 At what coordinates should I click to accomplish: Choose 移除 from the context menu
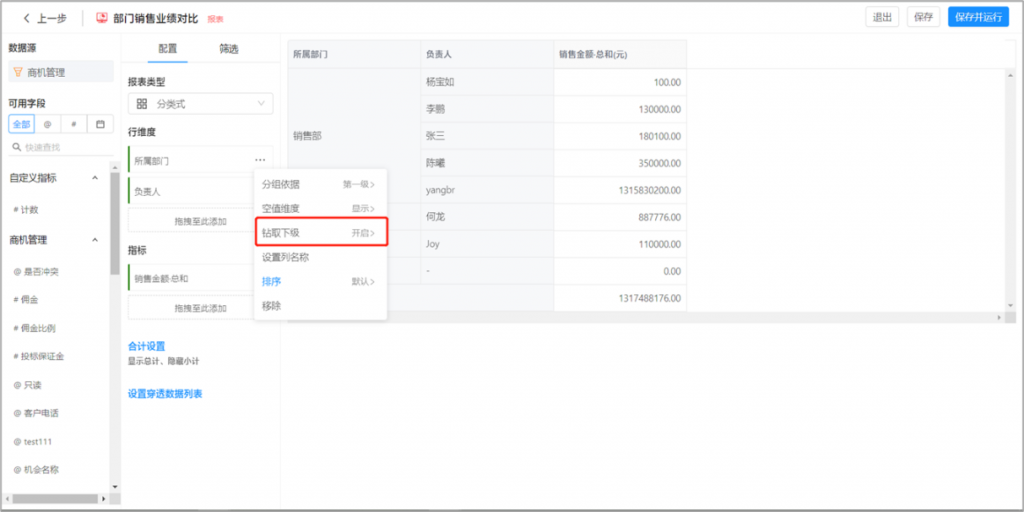click(271, 306)
